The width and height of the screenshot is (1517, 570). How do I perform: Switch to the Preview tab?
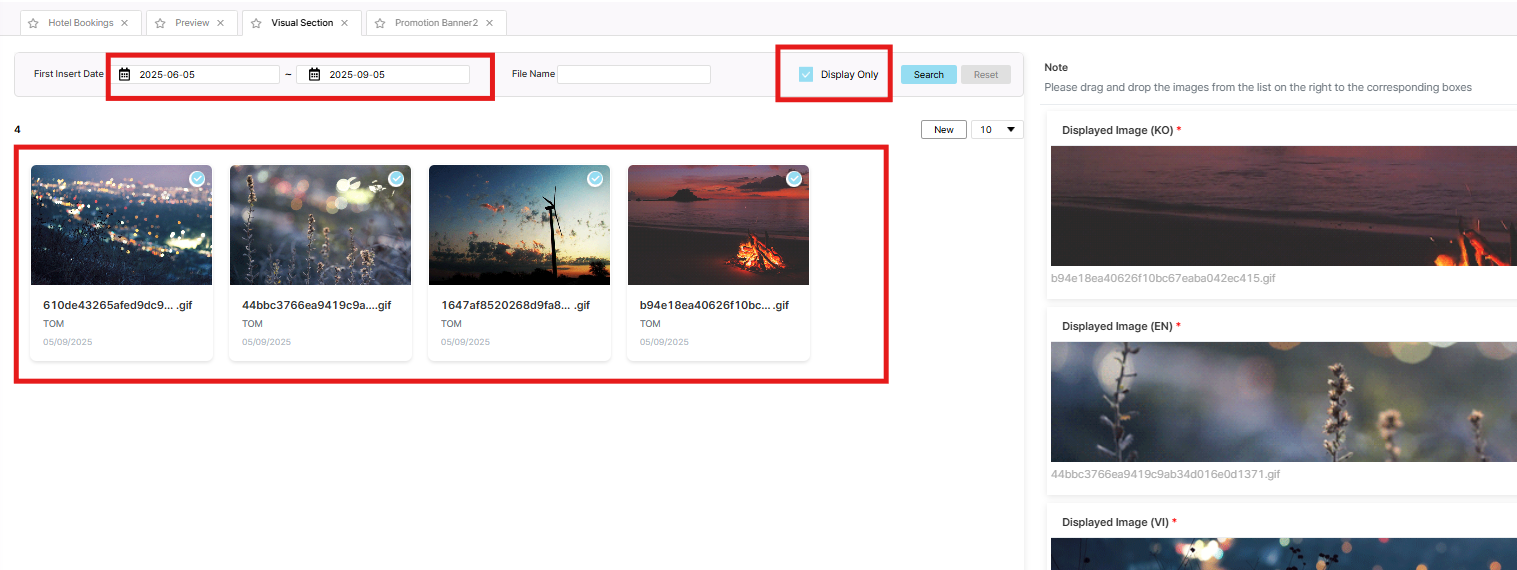tap(192, 23)
